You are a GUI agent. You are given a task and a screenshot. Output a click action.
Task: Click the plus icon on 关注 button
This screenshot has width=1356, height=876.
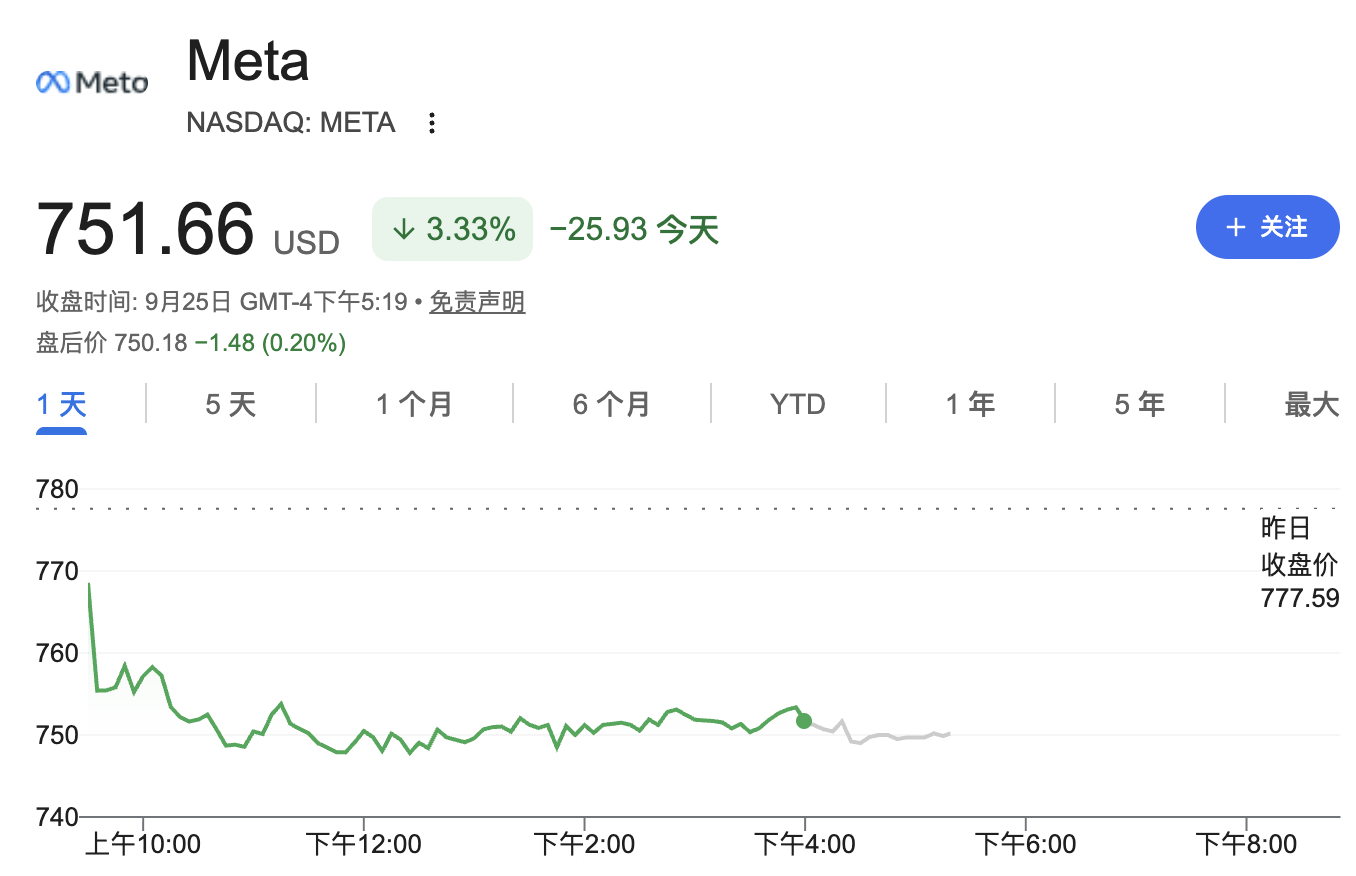[1235, 228]
